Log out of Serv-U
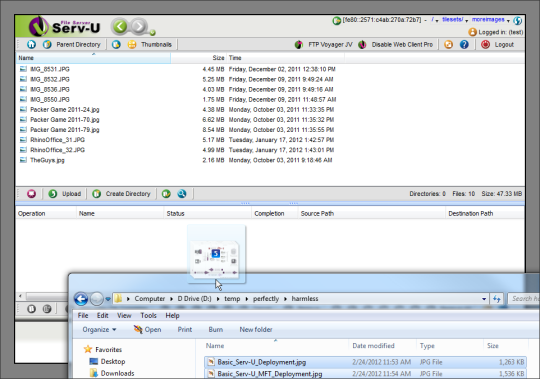Viewport: 540px width, 379px height. [498, 44]
